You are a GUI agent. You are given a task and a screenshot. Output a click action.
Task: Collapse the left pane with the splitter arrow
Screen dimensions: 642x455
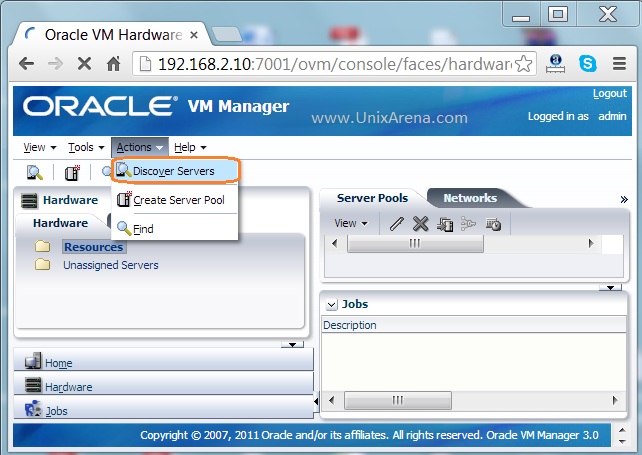[x=316, y=401]
